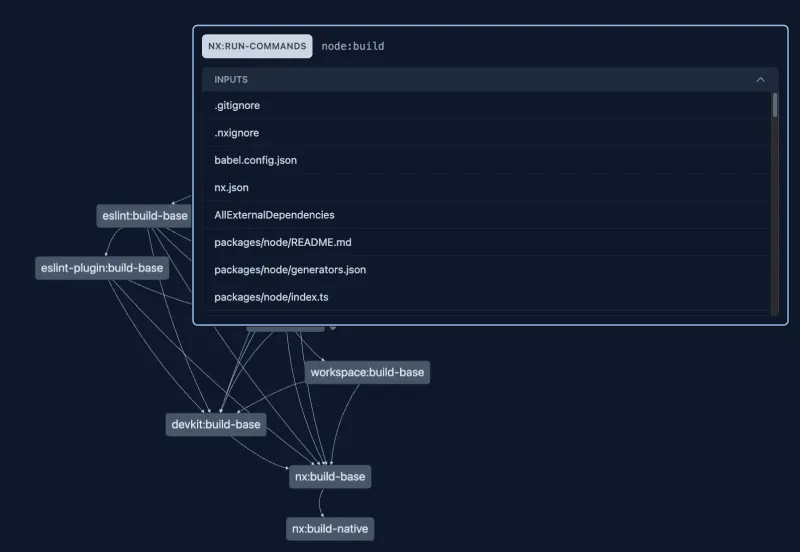This screenshot has height=552, width=800.
Task: Click the nx:build-native task node
Action: (330, 529)
